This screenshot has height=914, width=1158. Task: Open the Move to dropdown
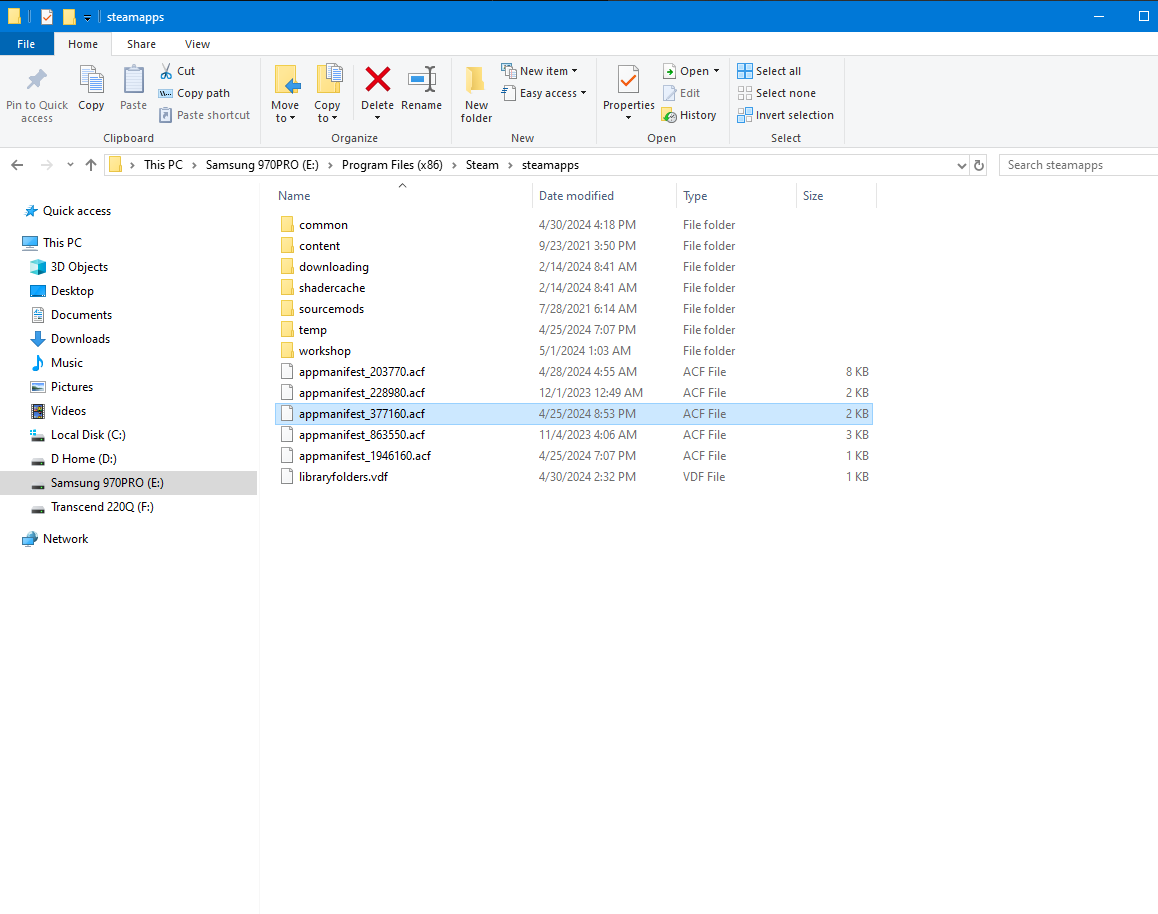tap(285, 111)
